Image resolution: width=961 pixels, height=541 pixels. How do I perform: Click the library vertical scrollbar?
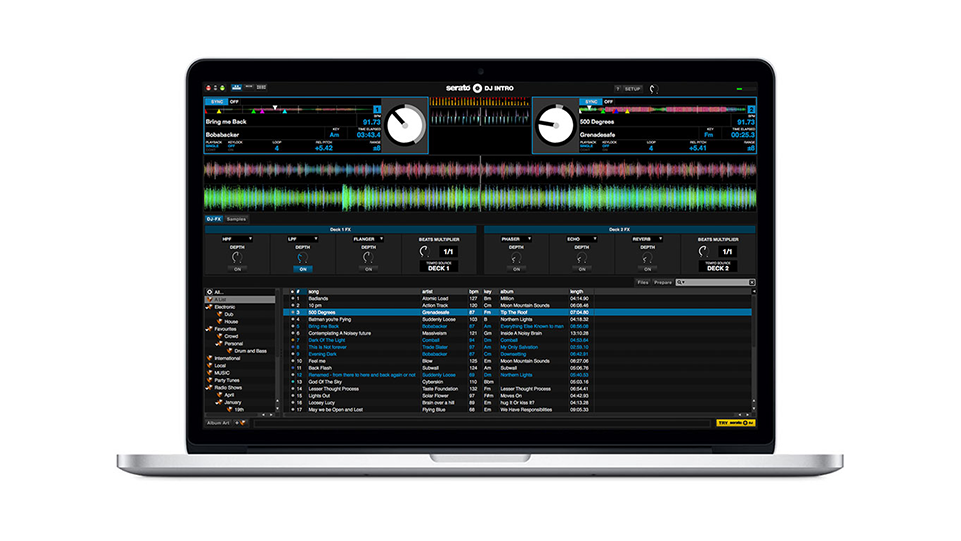click(x=754, y=352)
